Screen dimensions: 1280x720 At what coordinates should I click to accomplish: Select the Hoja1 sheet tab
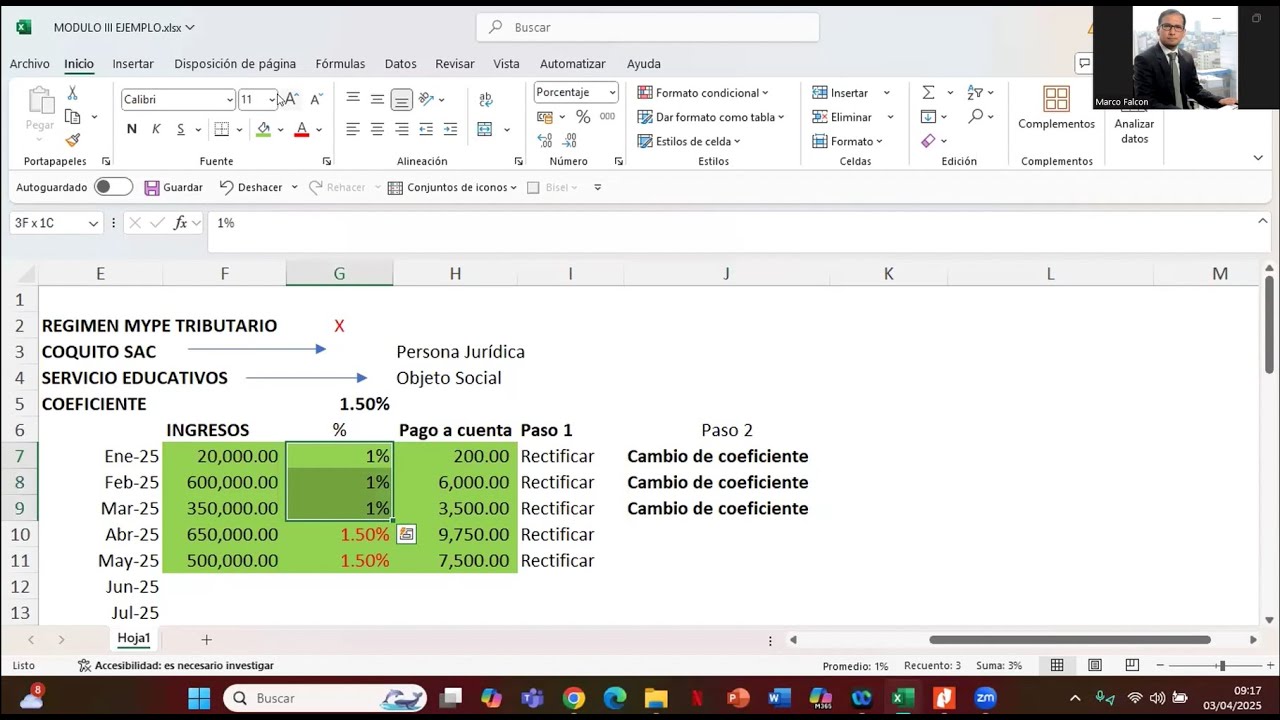point(134,638)
